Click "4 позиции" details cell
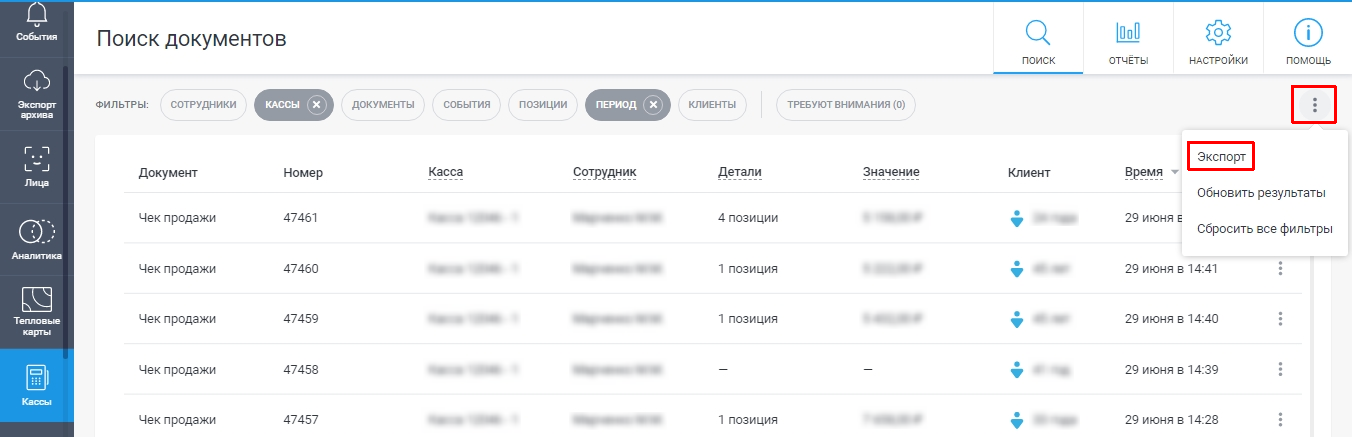 click(748, 218)
